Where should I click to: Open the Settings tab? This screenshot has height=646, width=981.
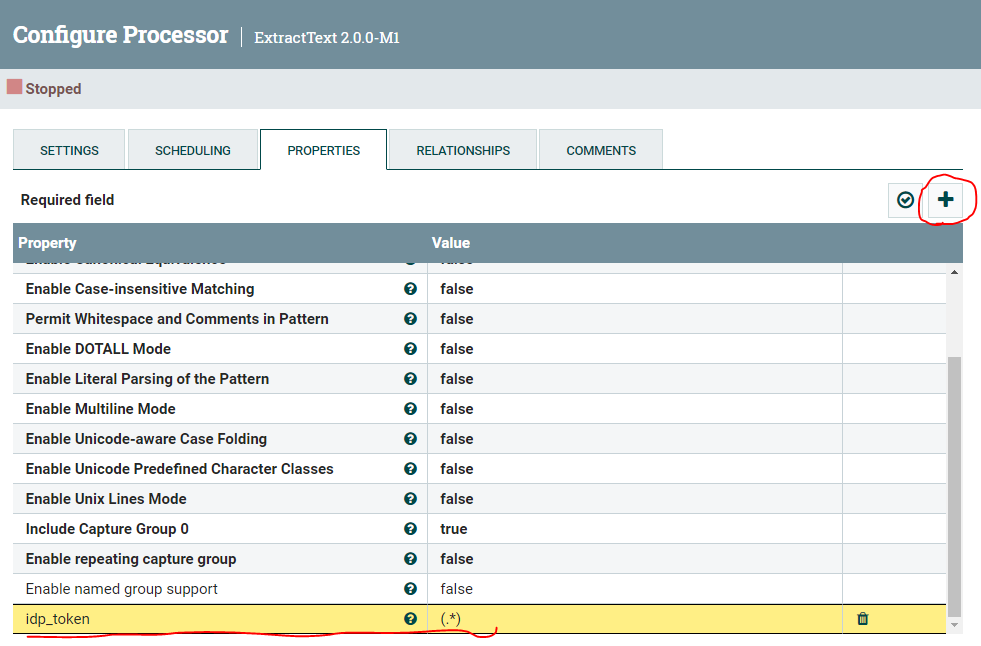(x=69, y=150)
